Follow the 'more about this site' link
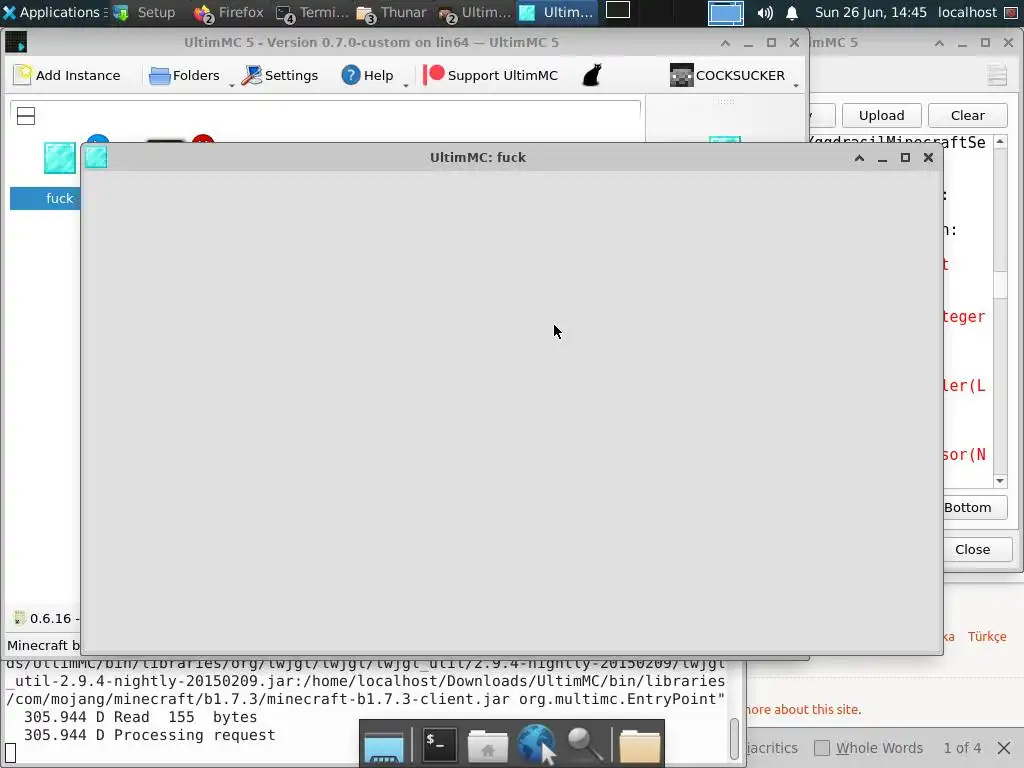 804,709
